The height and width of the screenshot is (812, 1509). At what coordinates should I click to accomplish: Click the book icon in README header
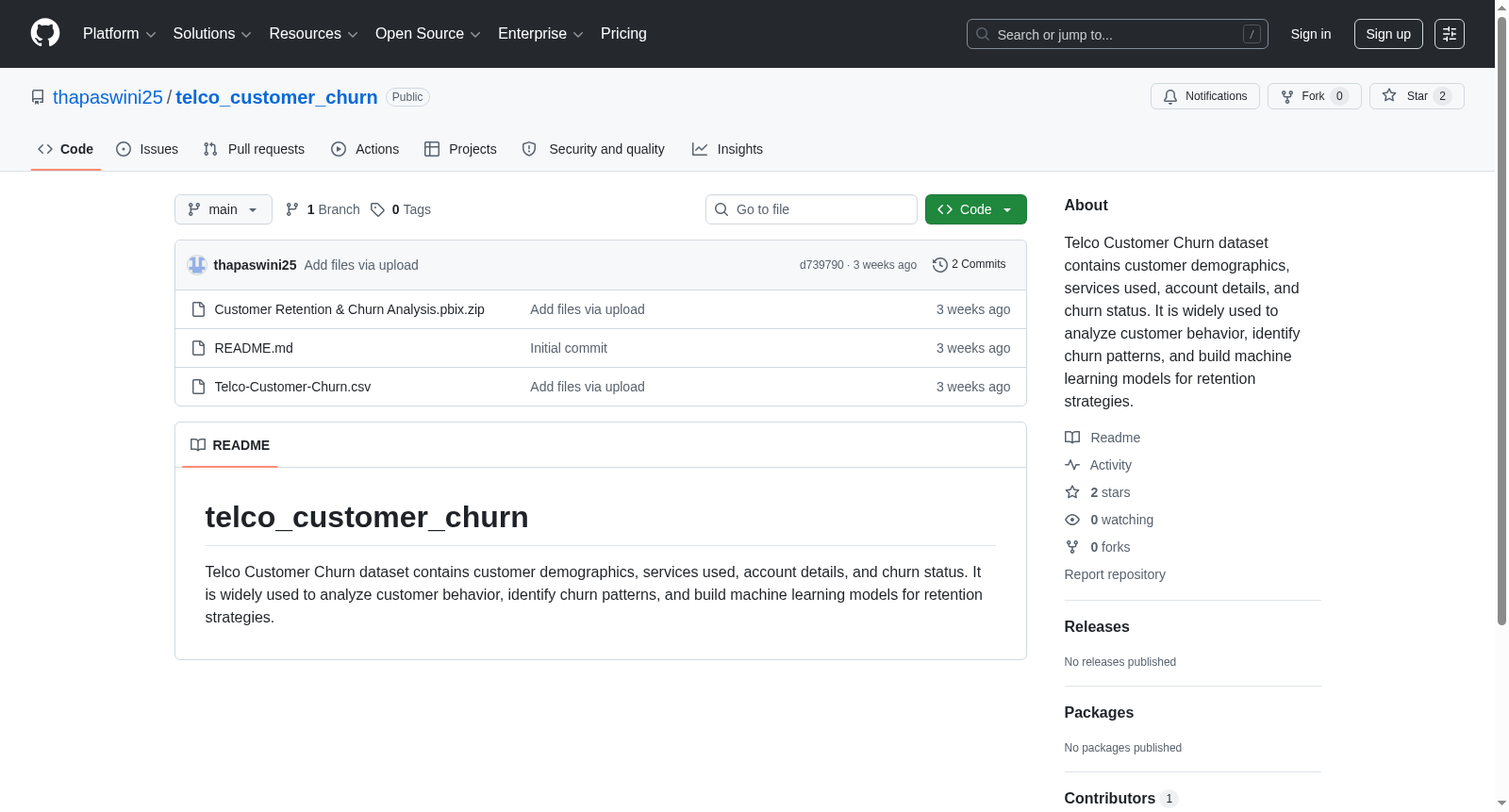click(198, 445)
